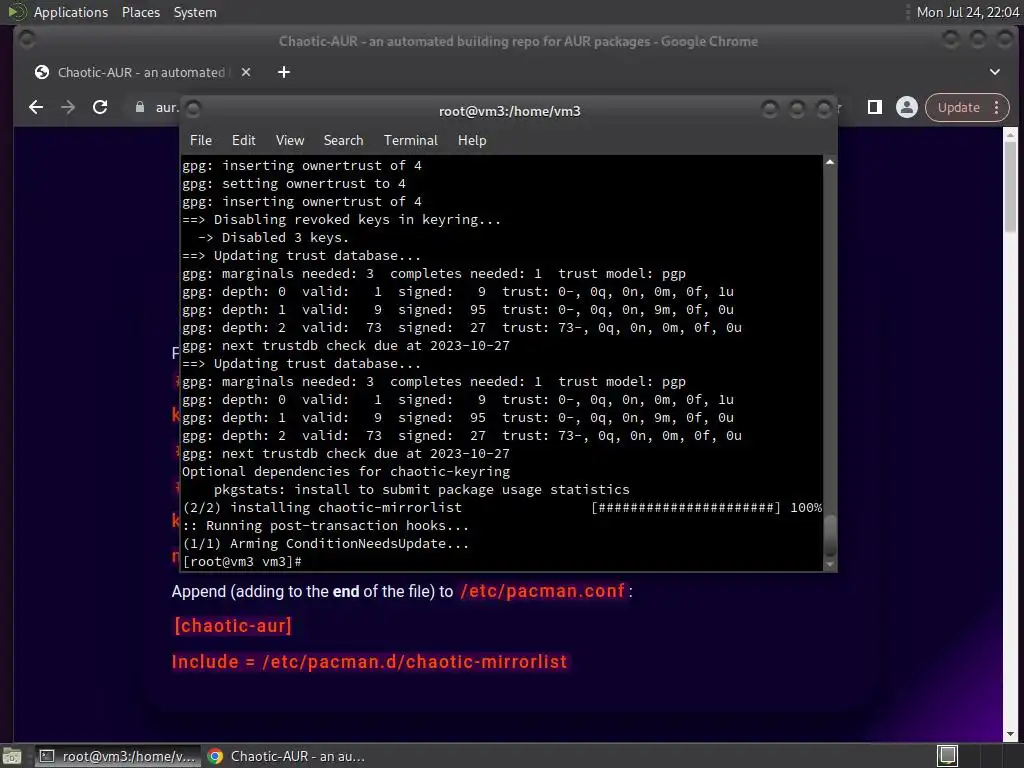Open the terminal Search menu
Image resolution: width=1024 pixels, height=768 pixels.
(344, 140)
